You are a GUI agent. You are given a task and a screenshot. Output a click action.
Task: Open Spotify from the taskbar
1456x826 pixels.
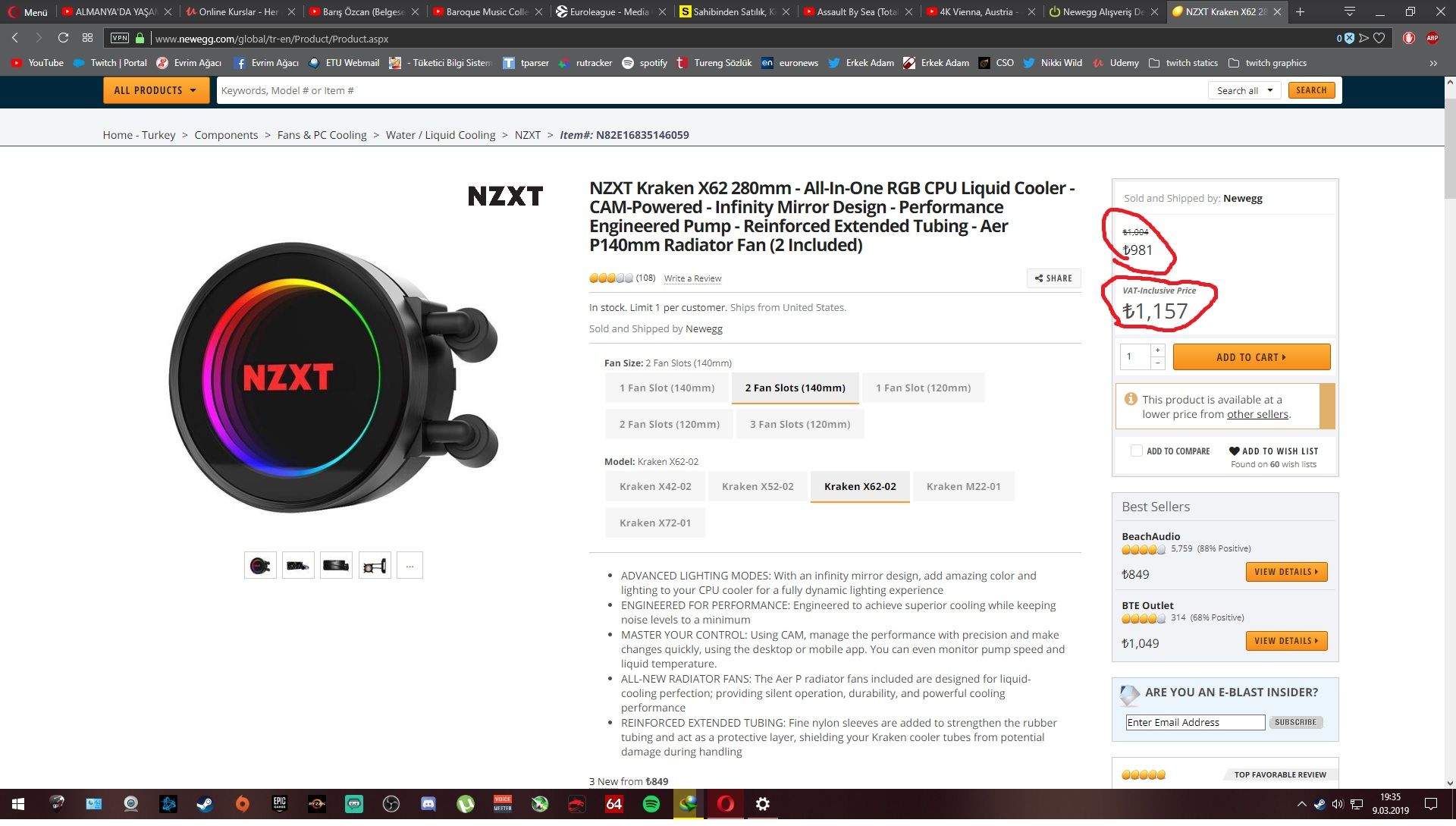click(x=651, y=804)
